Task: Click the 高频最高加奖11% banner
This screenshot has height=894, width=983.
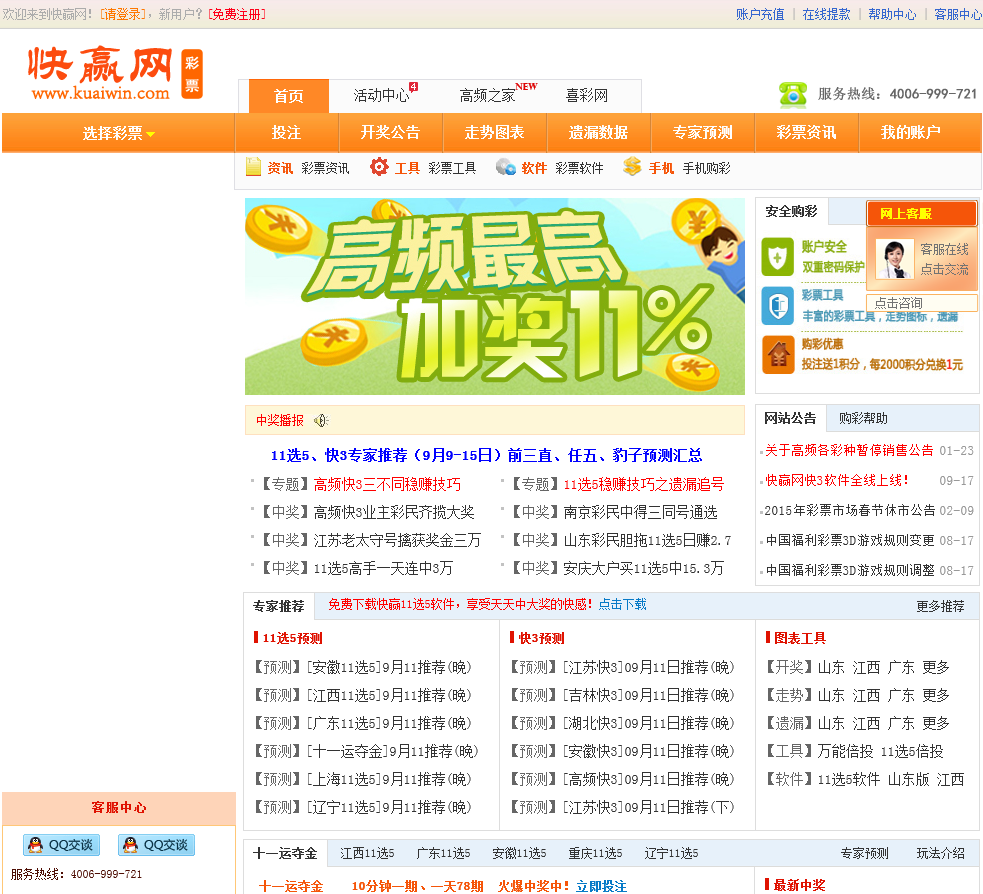Action: click(x=495, y=297)
